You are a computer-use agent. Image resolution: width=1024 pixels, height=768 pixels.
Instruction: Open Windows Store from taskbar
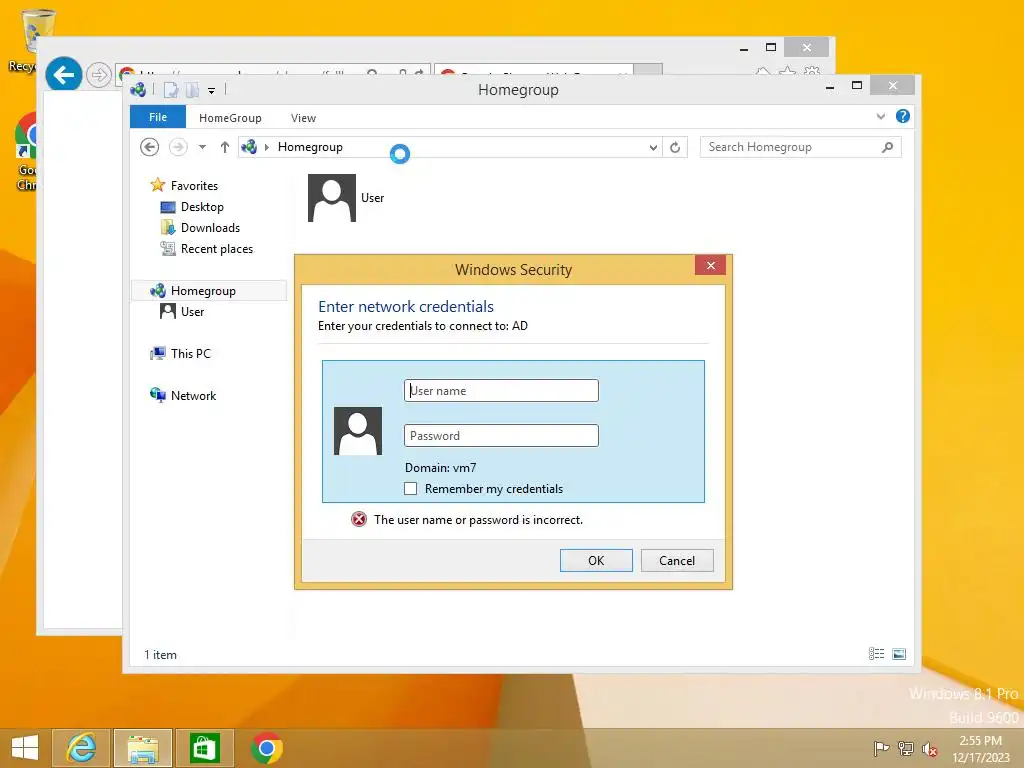pos(204,748)
